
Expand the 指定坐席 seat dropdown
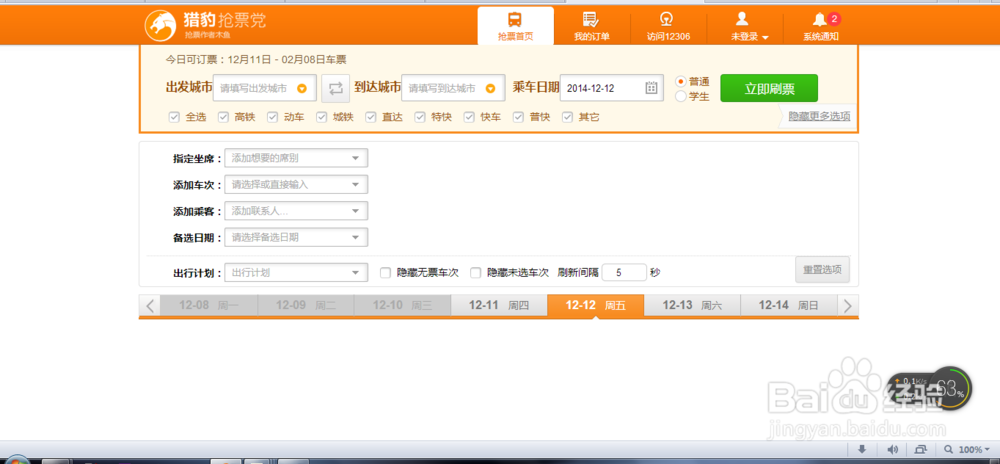(x=296, y=158)
